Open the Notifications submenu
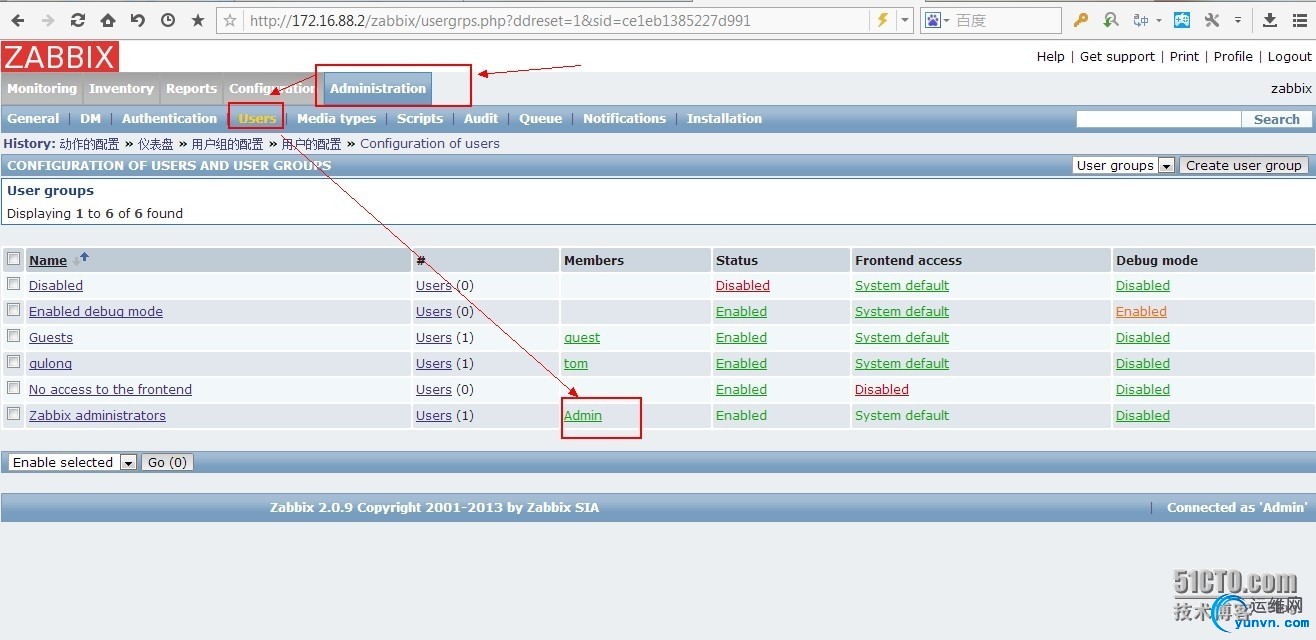Screen dimensions: 1316x640 coord(624,118)
